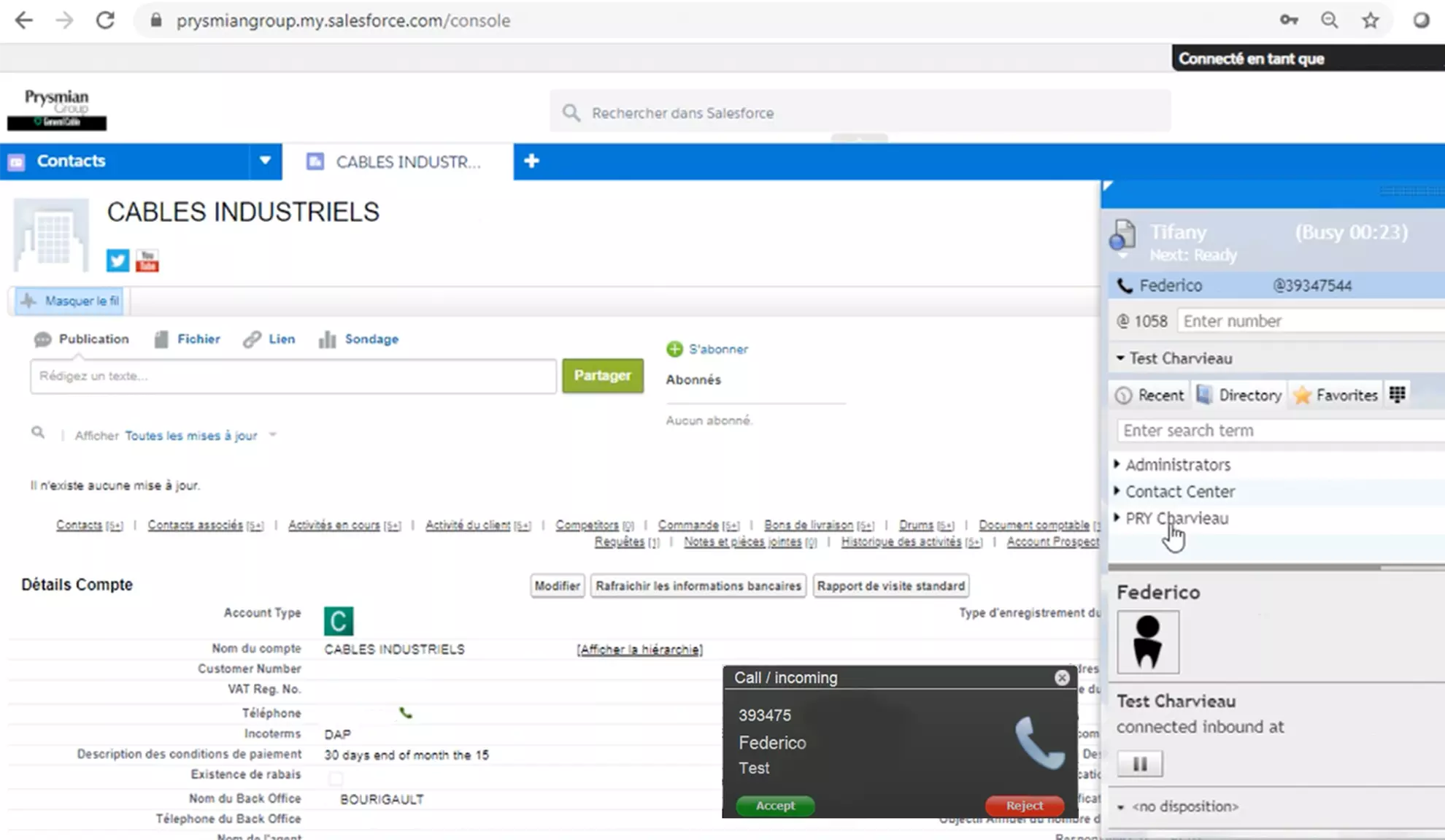Open Afficher la hiérarchie link
Screen dimensions: 1445x840
click(x=640, y=650)
